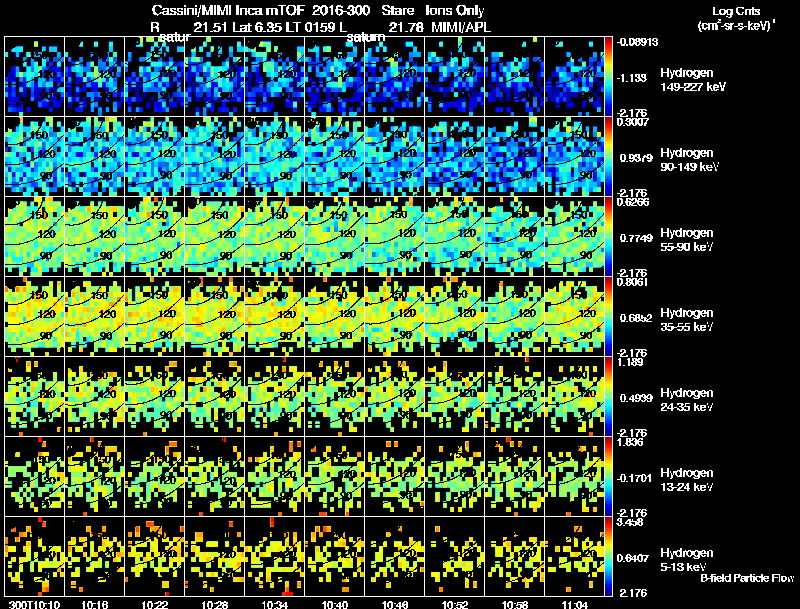This screenshot has height=609, width=800.
Task: Click the '10:40' time axis label
Action: [x=335, y=604]
